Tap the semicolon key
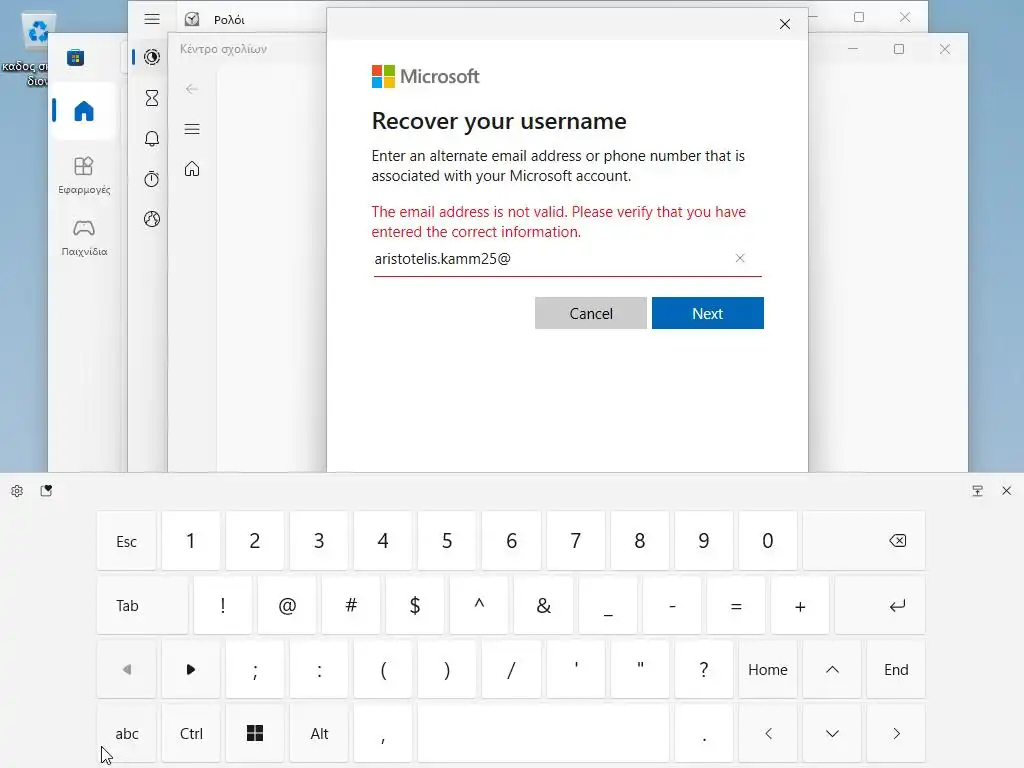Viewport: 1024px width, 768px height. tap(255, 669)
